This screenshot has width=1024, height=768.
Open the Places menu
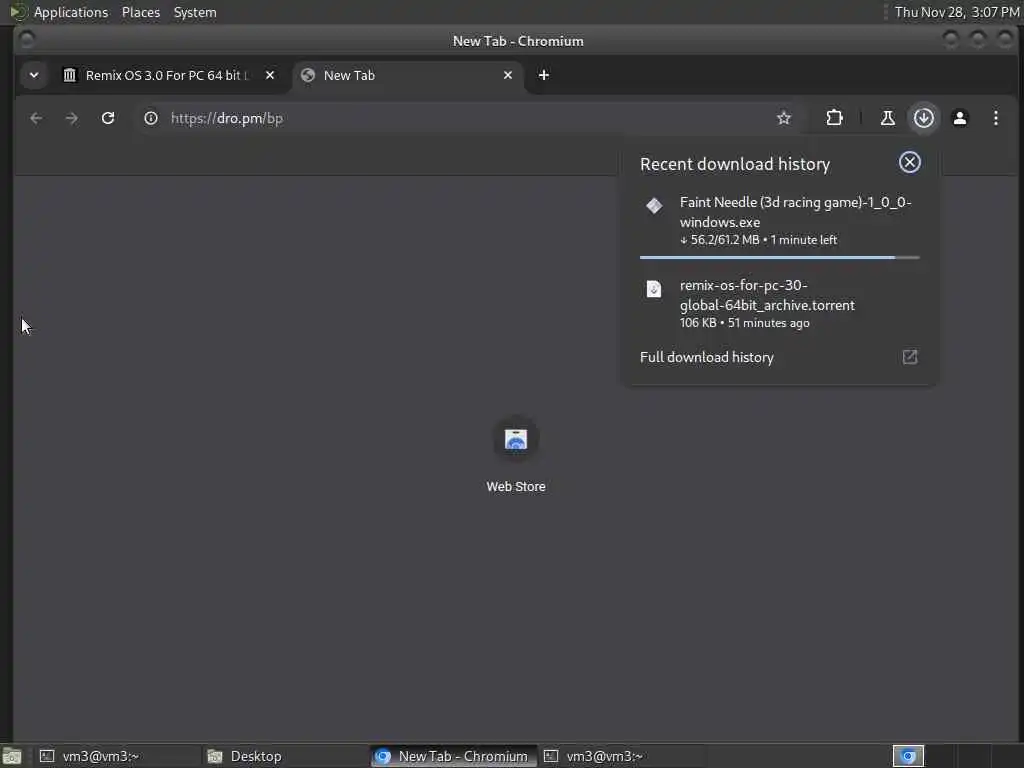tap(141, 12)
